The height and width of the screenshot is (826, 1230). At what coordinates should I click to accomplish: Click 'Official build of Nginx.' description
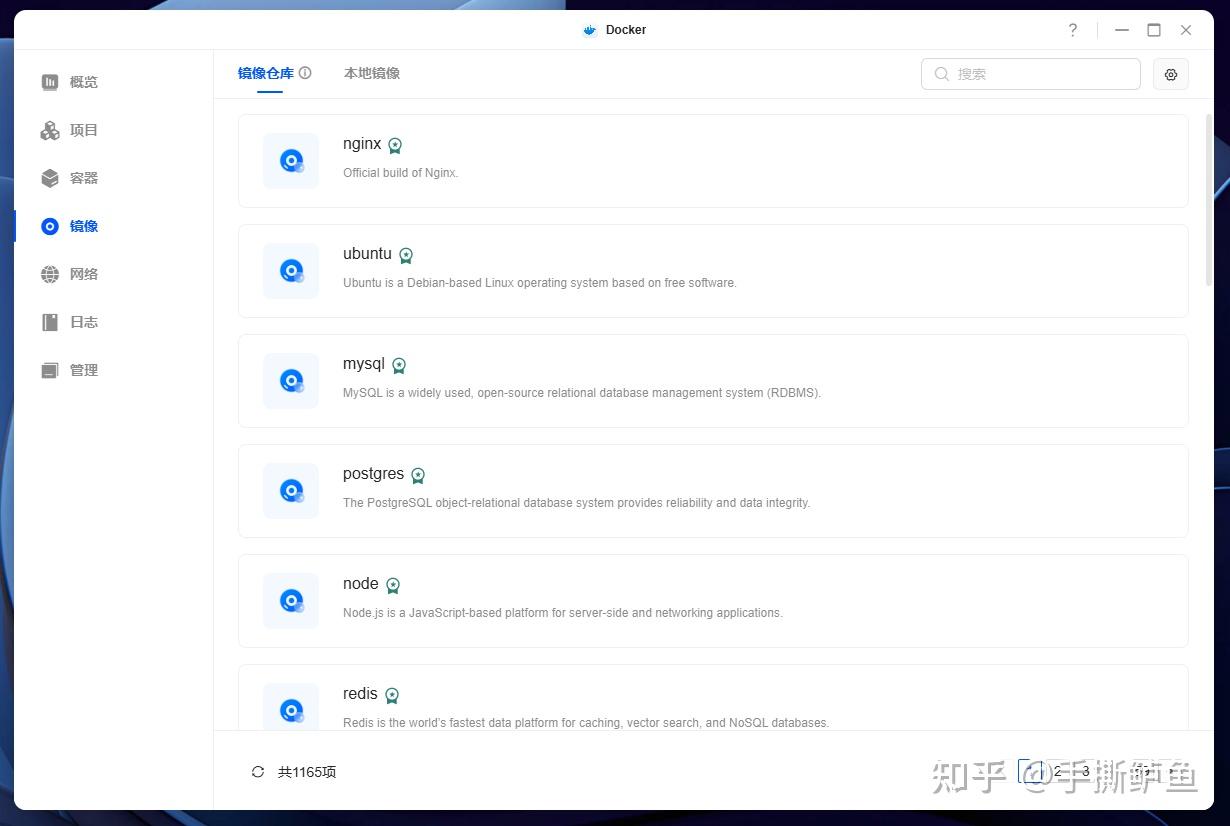click(400, 173)
